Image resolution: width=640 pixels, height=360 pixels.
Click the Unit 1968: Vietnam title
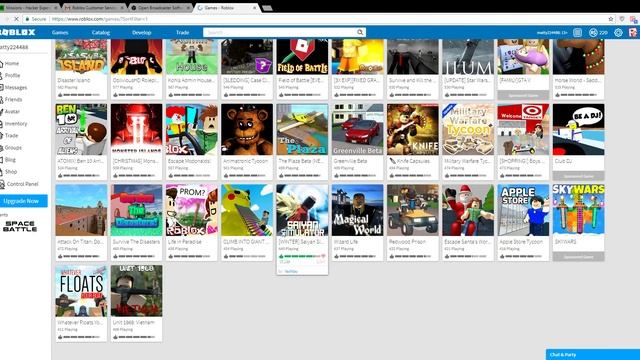[x=134, y=323]
